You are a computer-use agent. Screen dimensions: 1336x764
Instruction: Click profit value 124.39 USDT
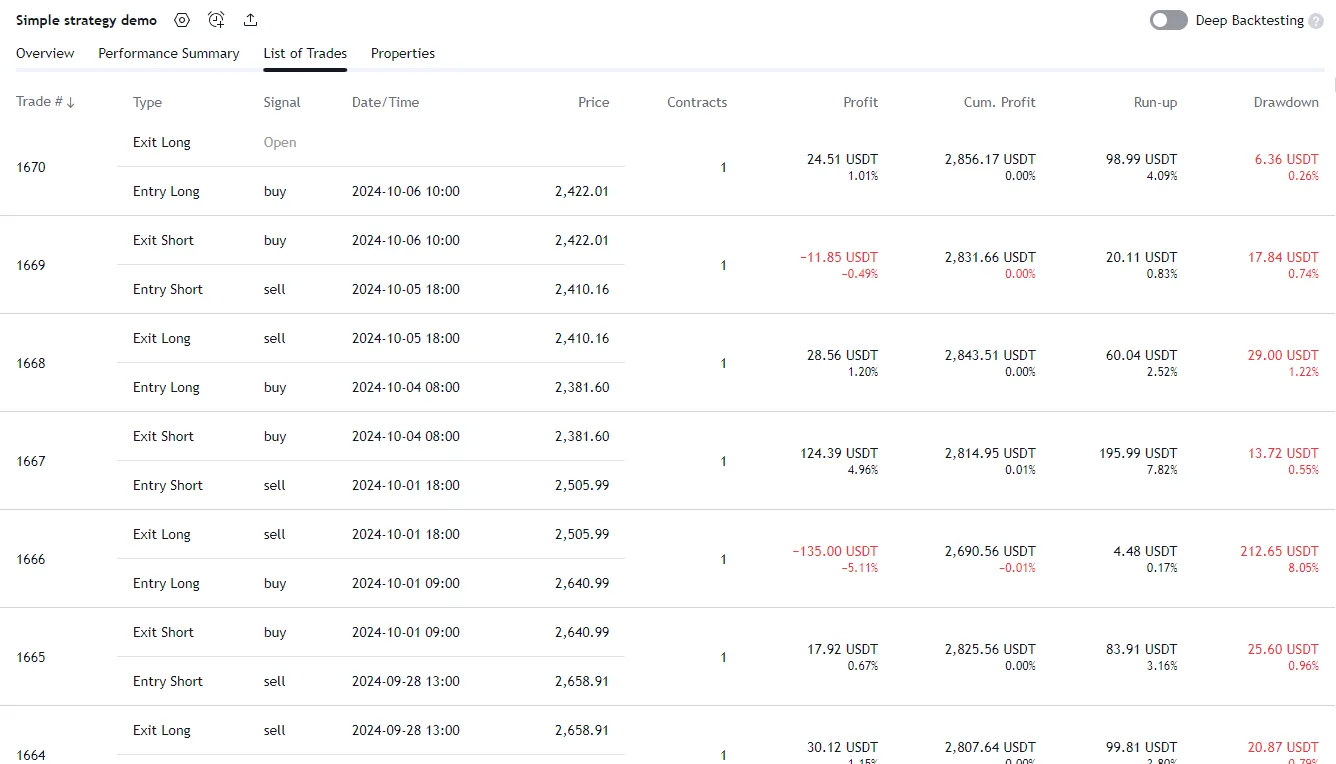click(x=839, y=453)
